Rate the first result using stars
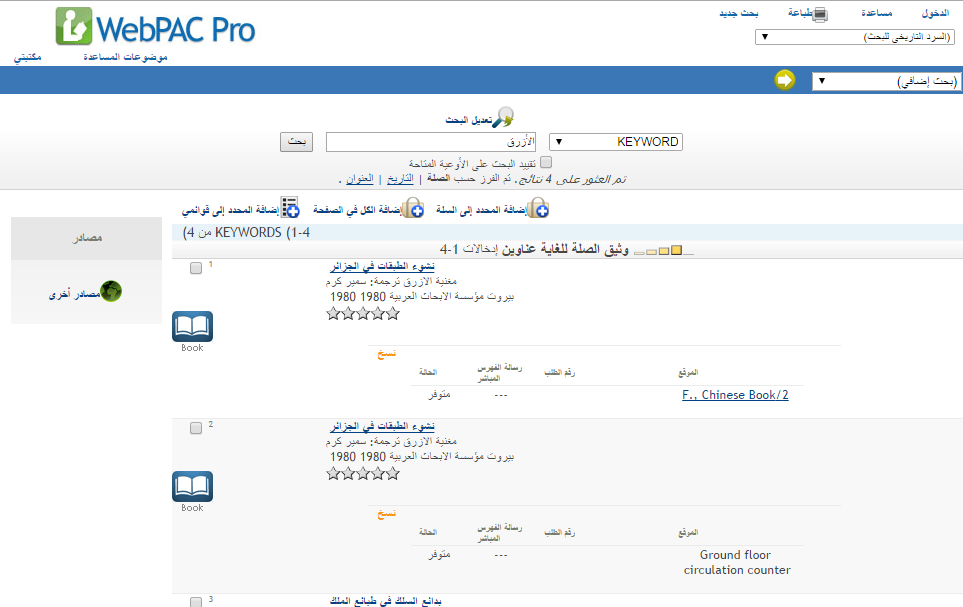Viewport: 963px width, 607px height. (x=363, y=314)
